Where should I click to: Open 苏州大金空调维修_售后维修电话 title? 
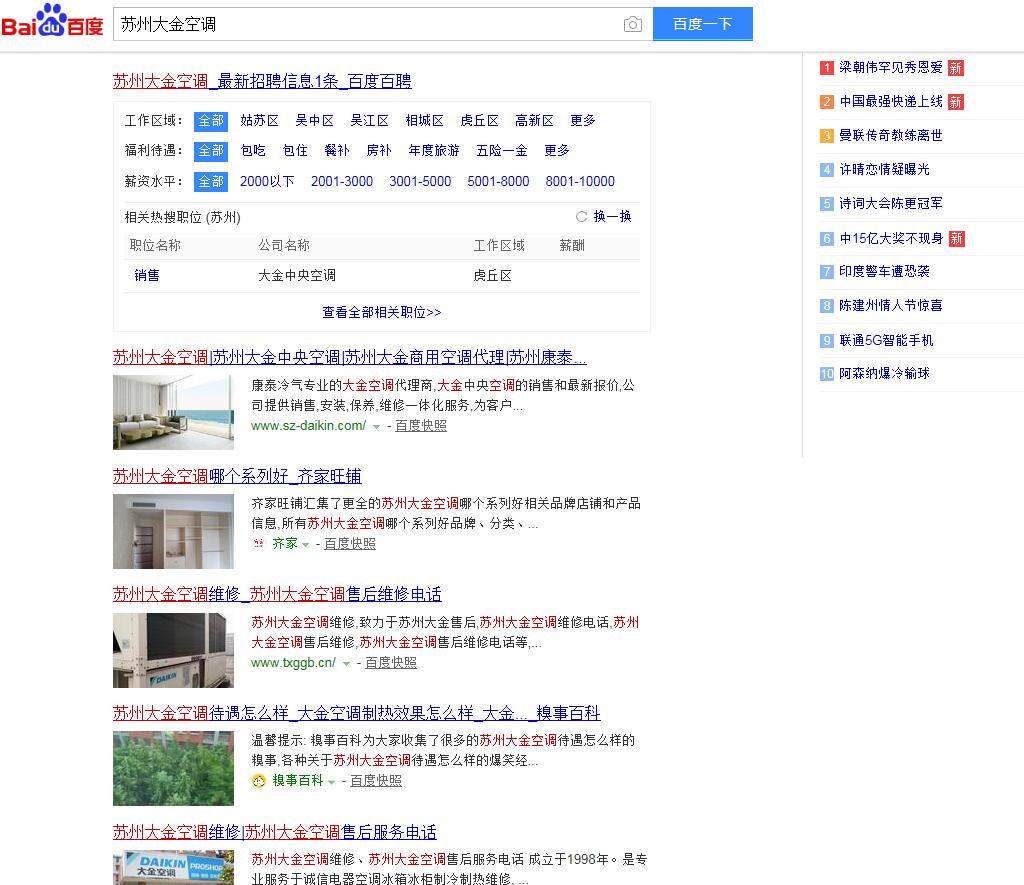[x=277, y=594]
